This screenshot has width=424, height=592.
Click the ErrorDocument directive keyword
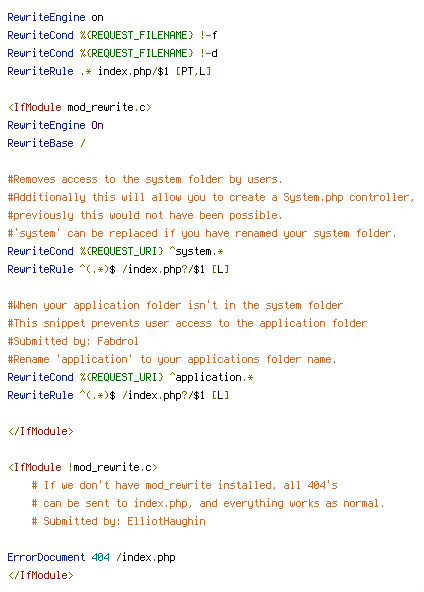(46, 558)
